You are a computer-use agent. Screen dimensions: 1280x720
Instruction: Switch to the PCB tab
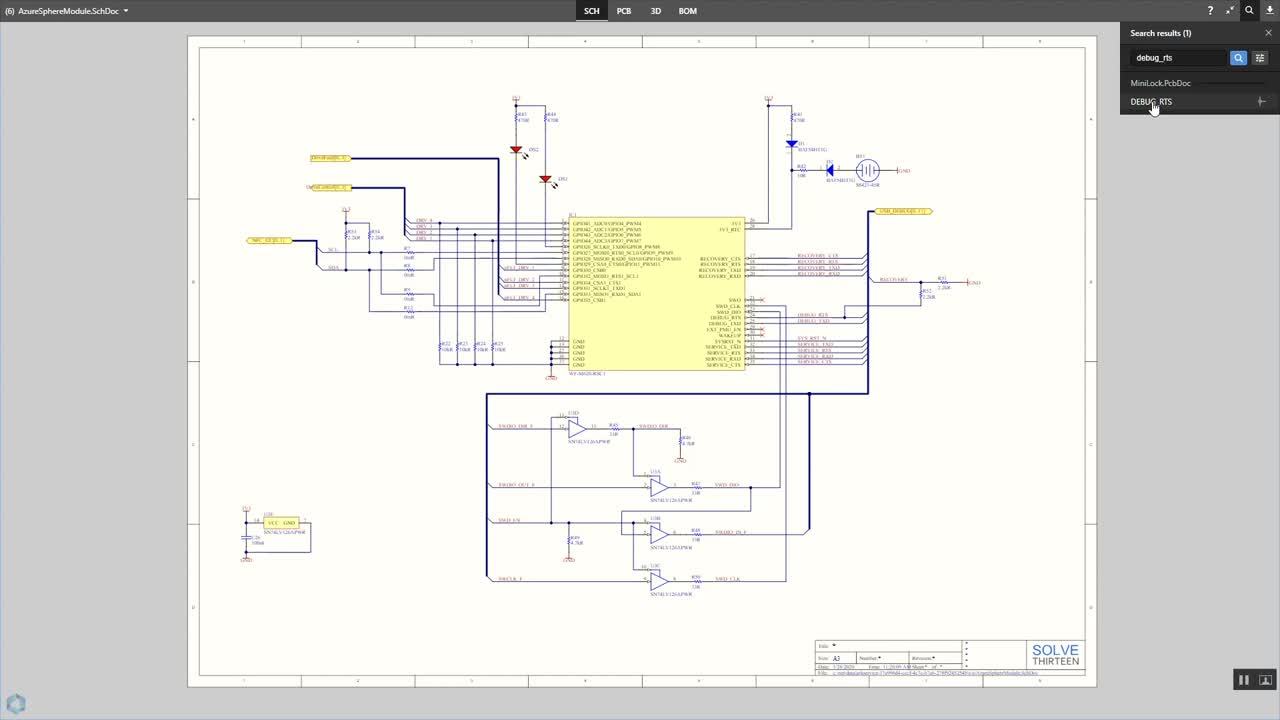coord(624,11)
